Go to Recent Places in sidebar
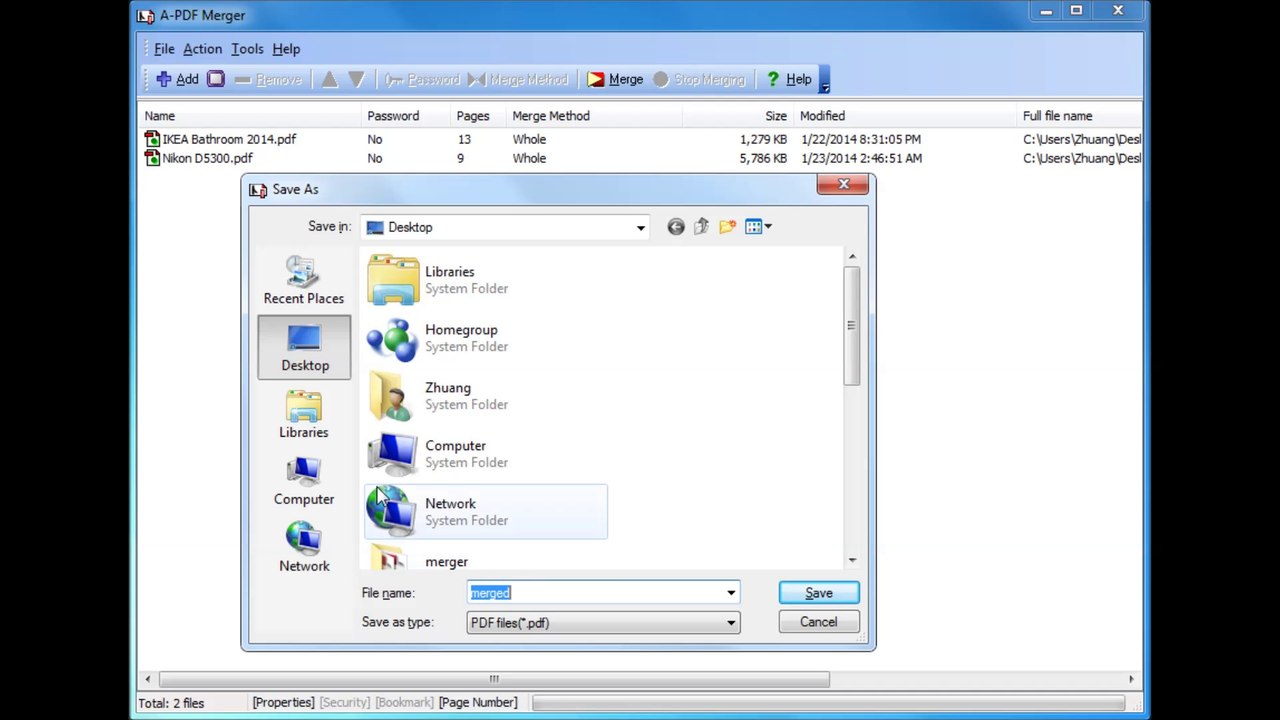This screenshot has width=1280, height=720. pos(304,280)
